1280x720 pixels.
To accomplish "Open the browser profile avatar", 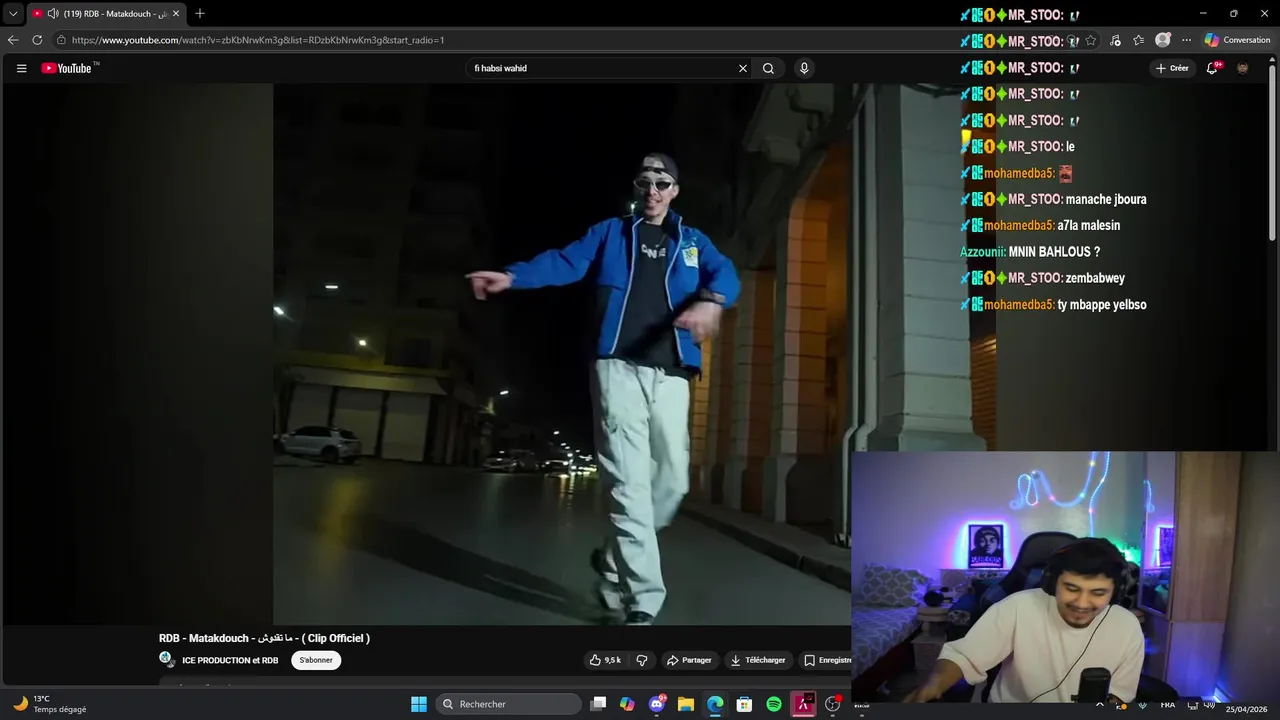I will coord(1162,40).
